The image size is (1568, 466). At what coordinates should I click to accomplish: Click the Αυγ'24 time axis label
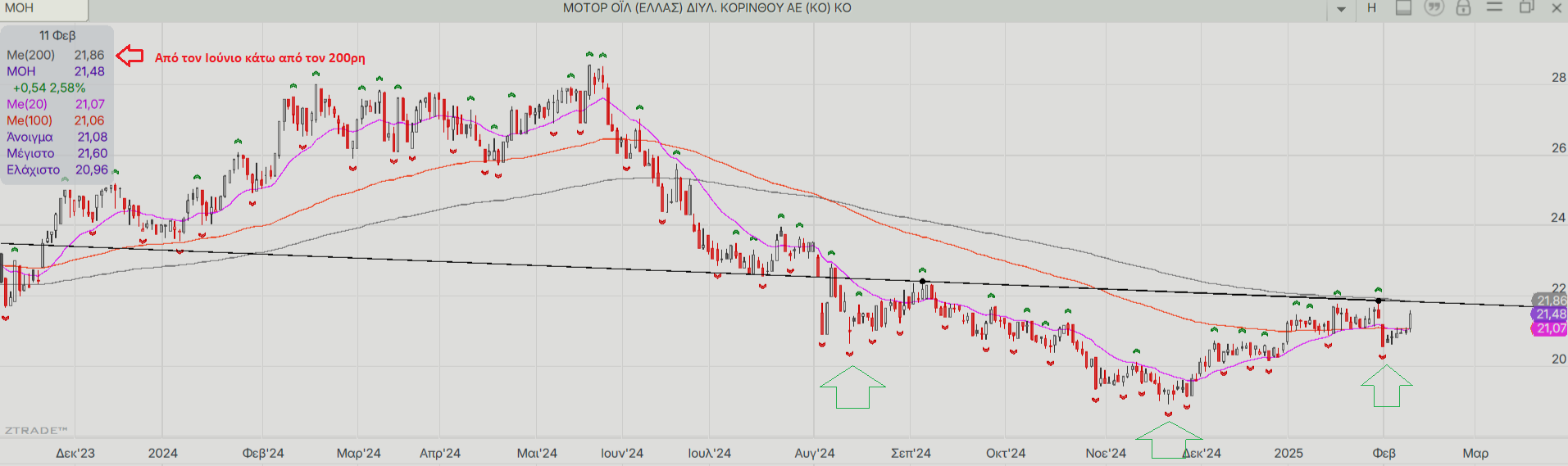(815, 453)
